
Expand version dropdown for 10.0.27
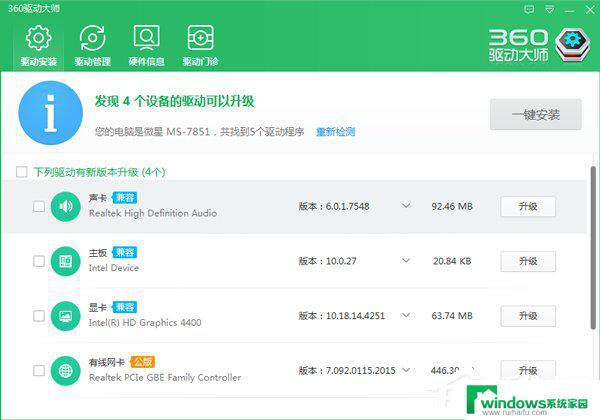click(406, 260)
